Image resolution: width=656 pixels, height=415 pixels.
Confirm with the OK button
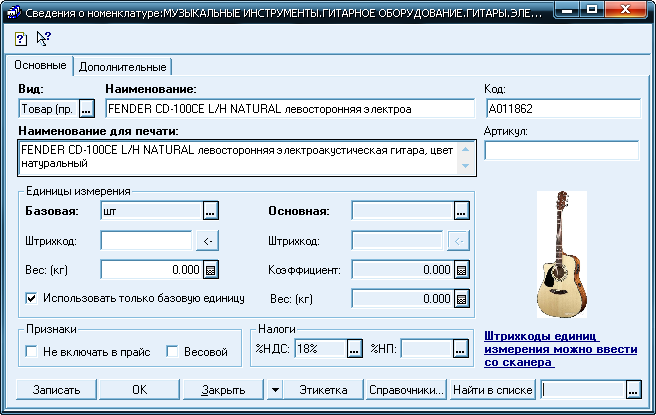pyautogui.click(x=139, y=390)
